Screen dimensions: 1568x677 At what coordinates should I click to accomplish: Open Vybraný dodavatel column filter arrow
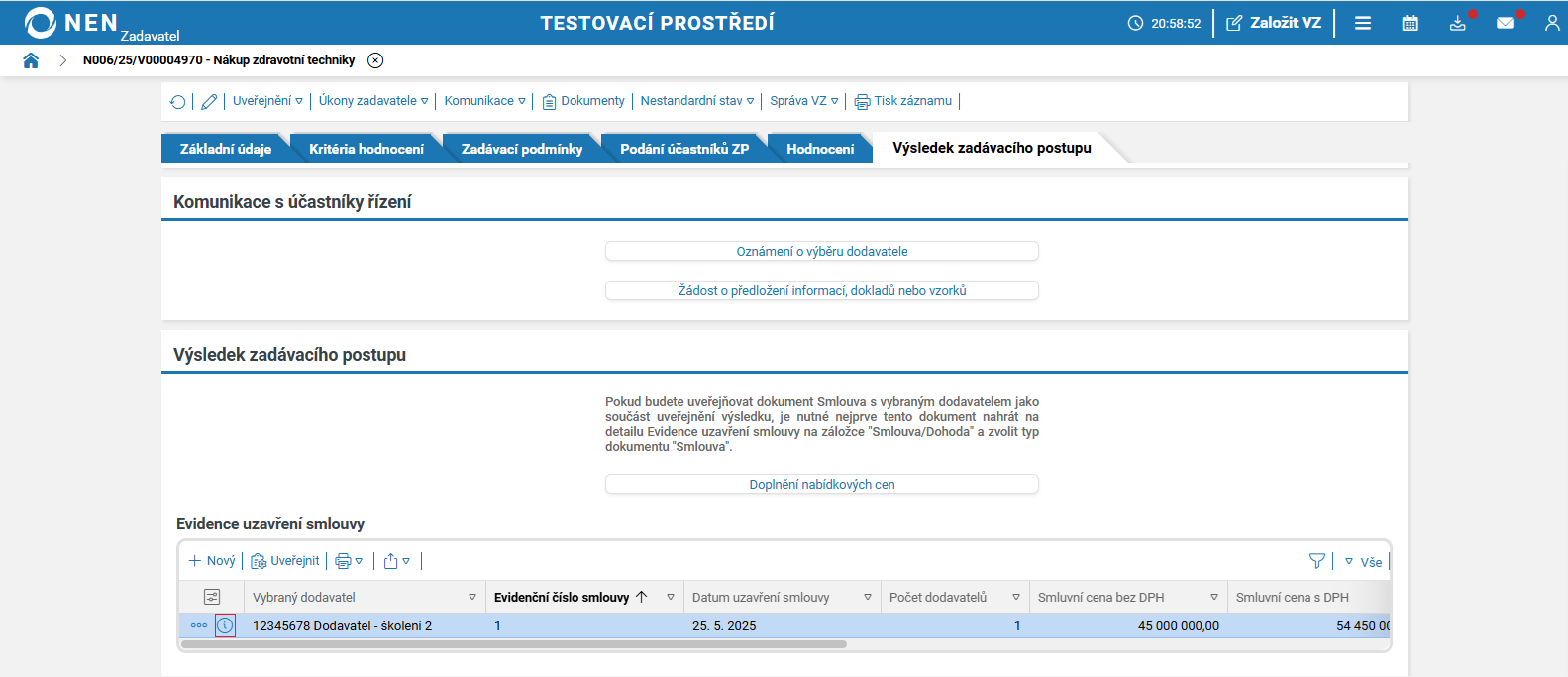(x=472, y=598)
